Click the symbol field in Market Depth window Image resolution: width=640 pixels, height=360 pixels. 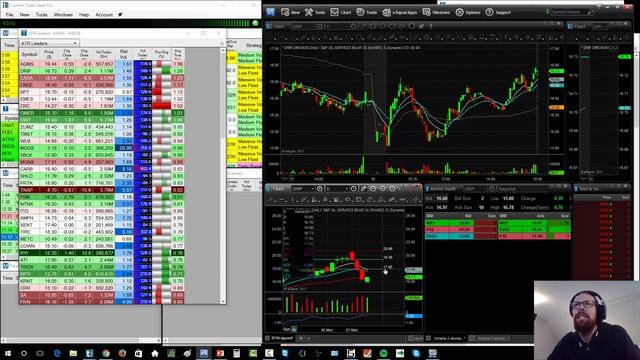point(475,189)
